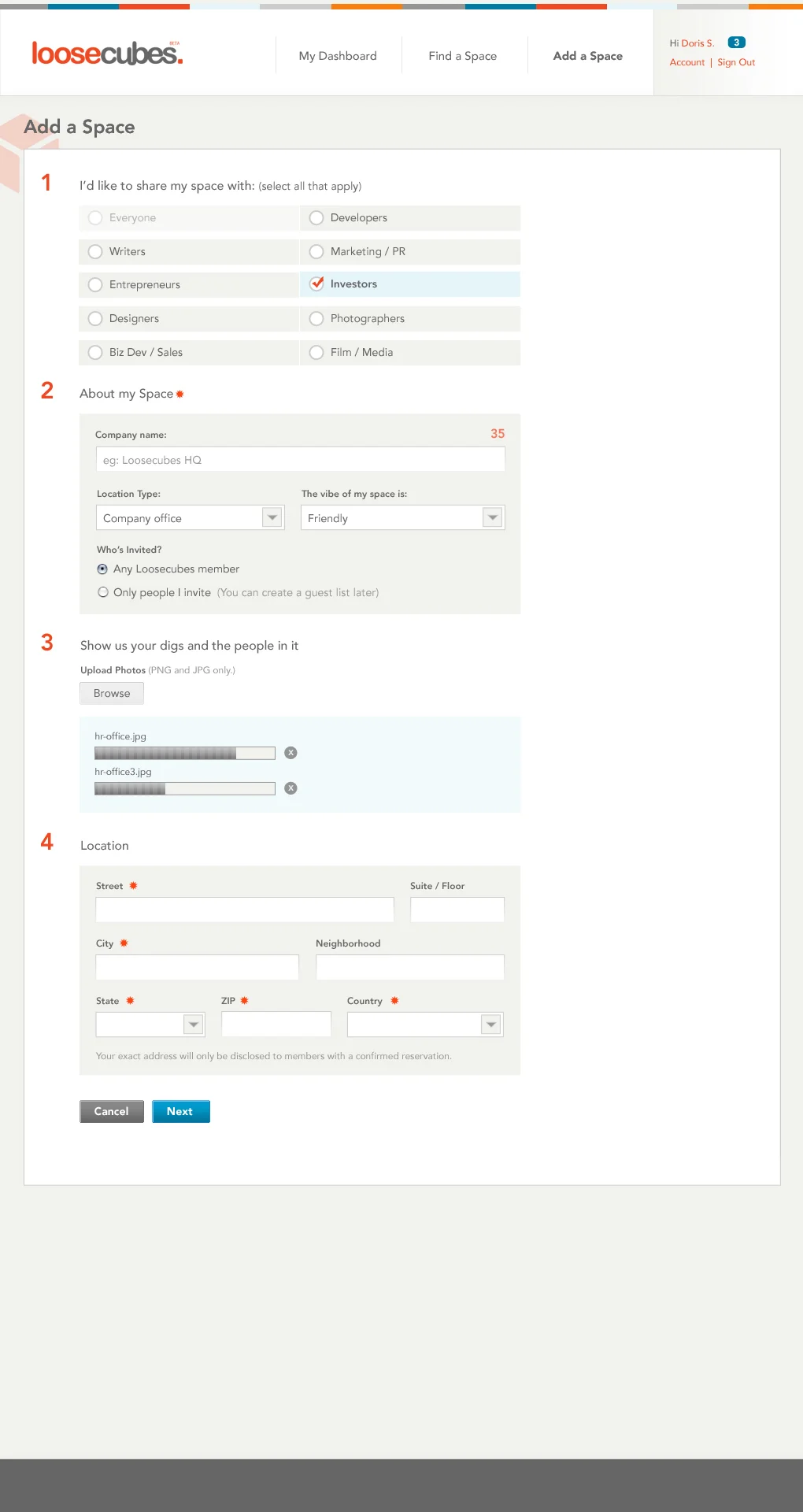
Task: Open the Find a Space tab
Action: pos(463,56)
